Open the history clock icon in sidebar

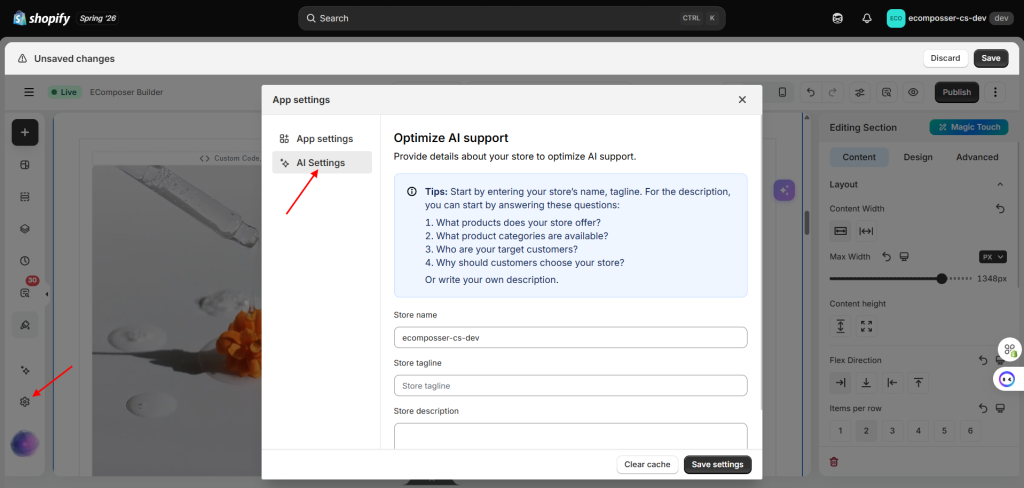click(x=25, y=261)
